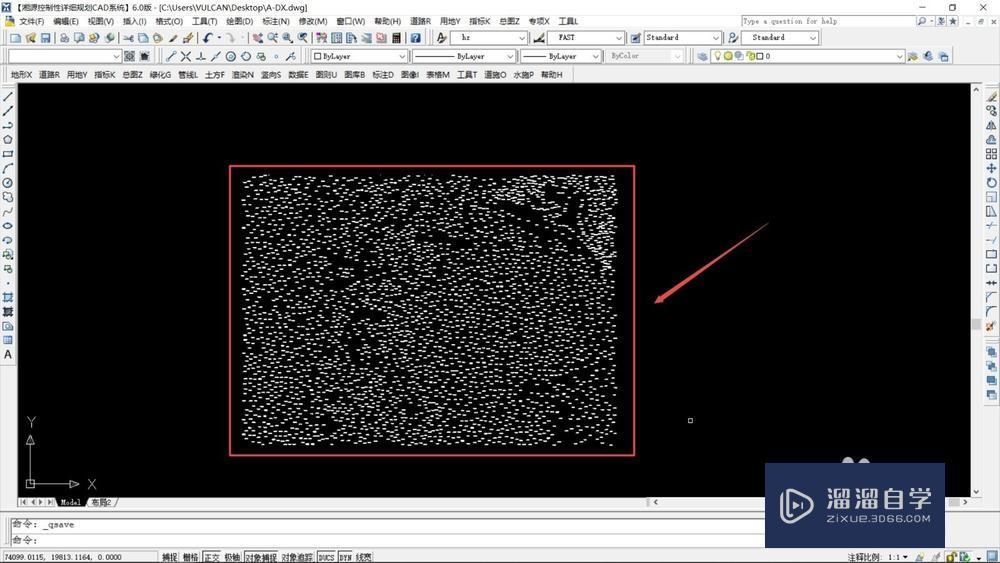
Task: Click the Save disk icon
Action: click(45, 38)
